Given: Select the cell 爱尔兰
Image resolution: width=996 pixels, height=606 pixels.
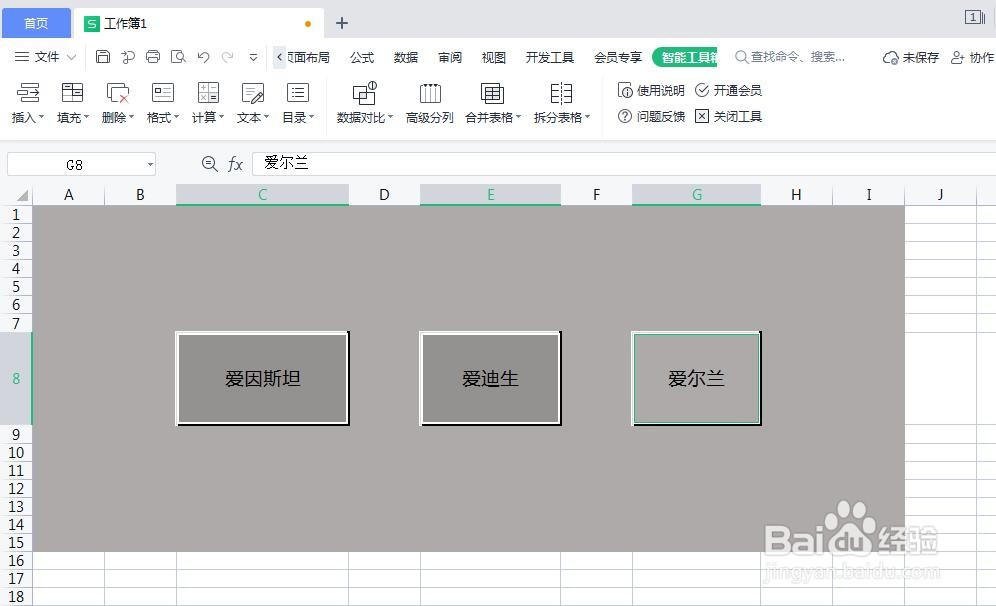Looking at the screenshot, I should pyautogui.click(x=696, y=379).
